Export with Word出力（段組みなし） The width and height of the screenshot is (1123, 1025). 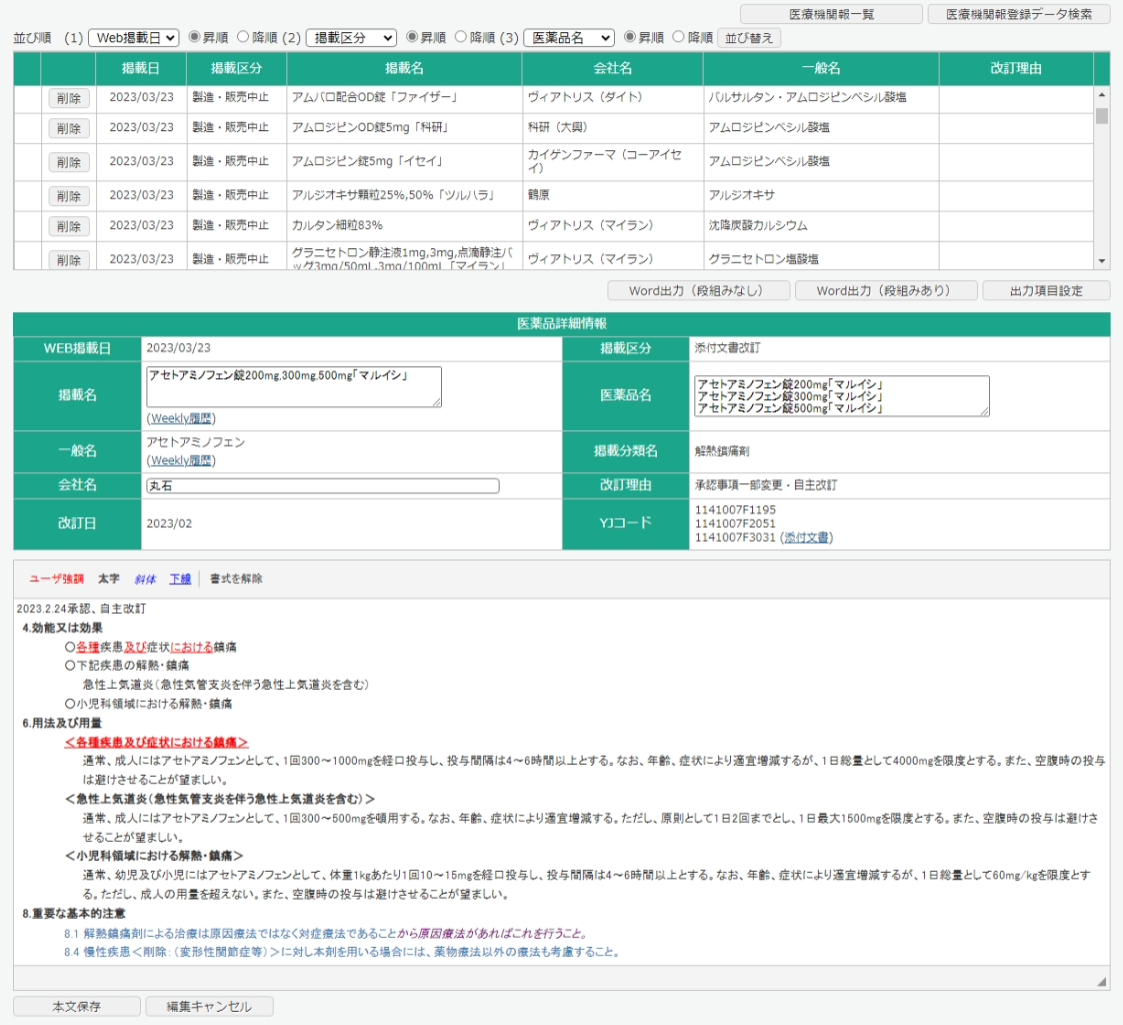[x=698, y=291]
